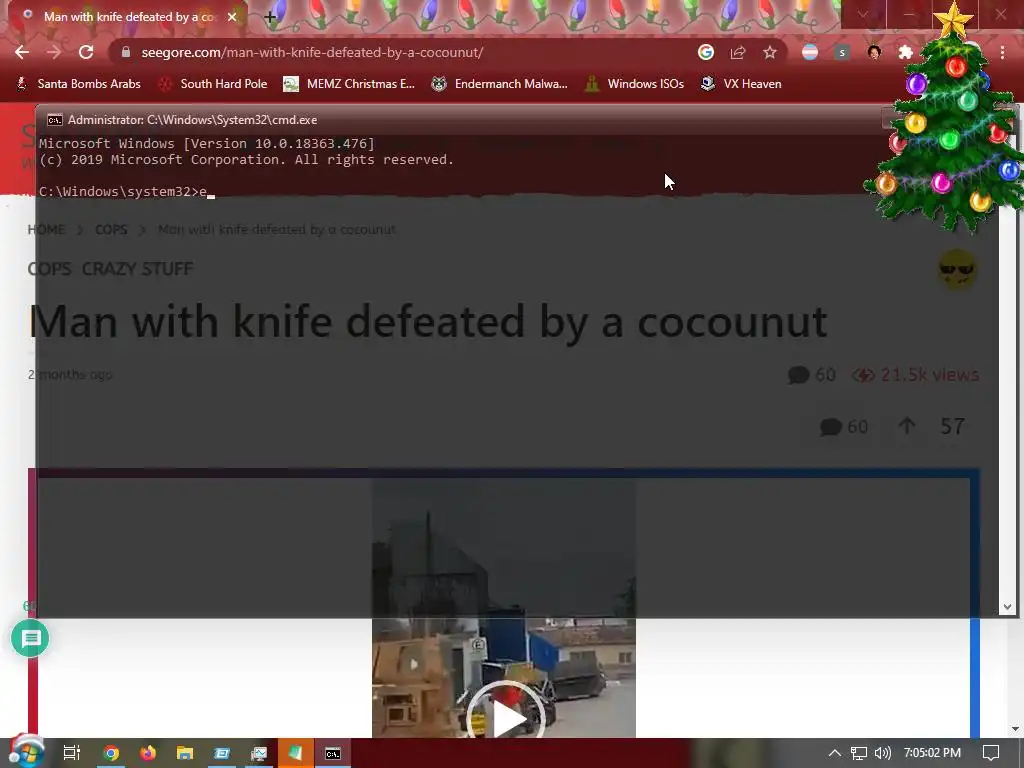Play the video with the play button

click(x=505, y=716)
